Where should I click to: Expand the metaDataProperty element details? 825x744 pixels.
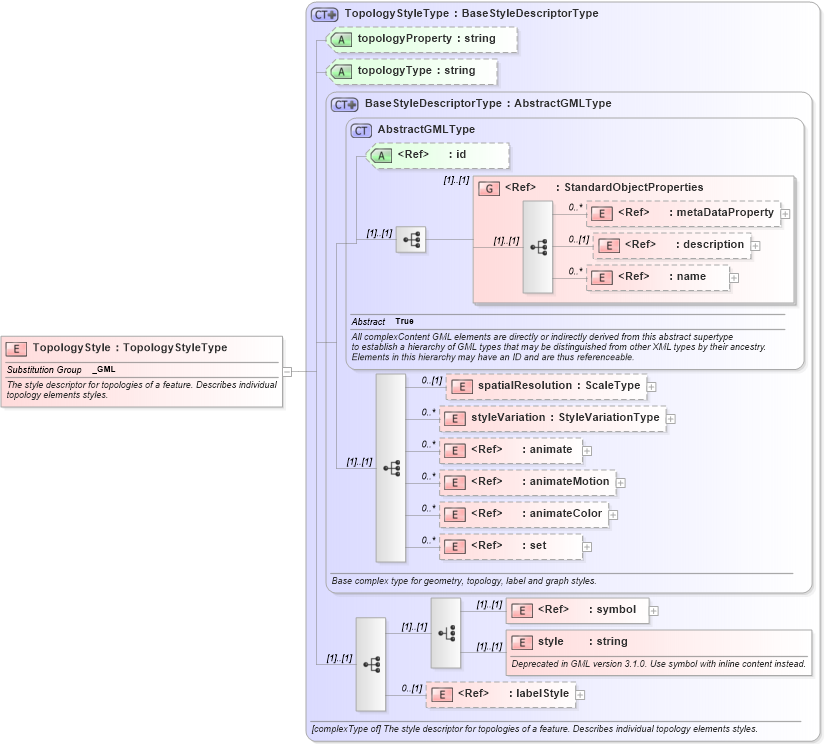tap(785, 213)
